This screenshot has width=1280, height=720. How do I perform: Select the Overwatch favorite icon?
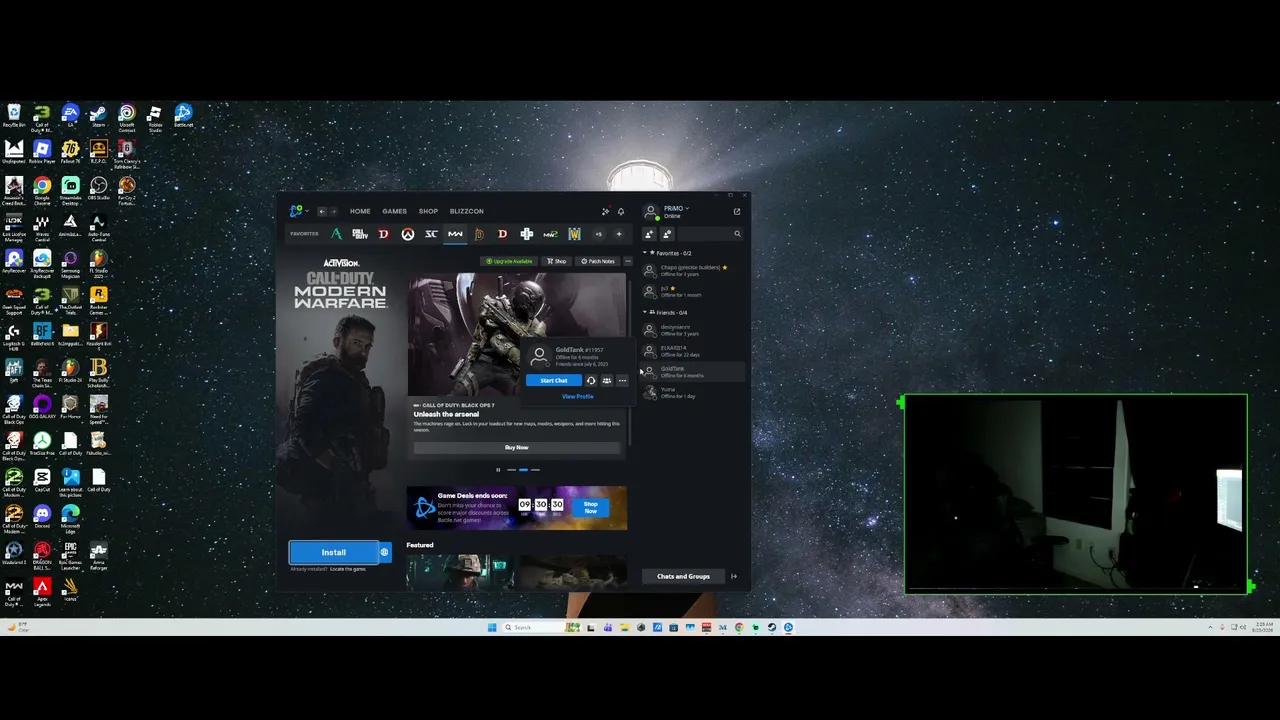(x=408, y=234)
